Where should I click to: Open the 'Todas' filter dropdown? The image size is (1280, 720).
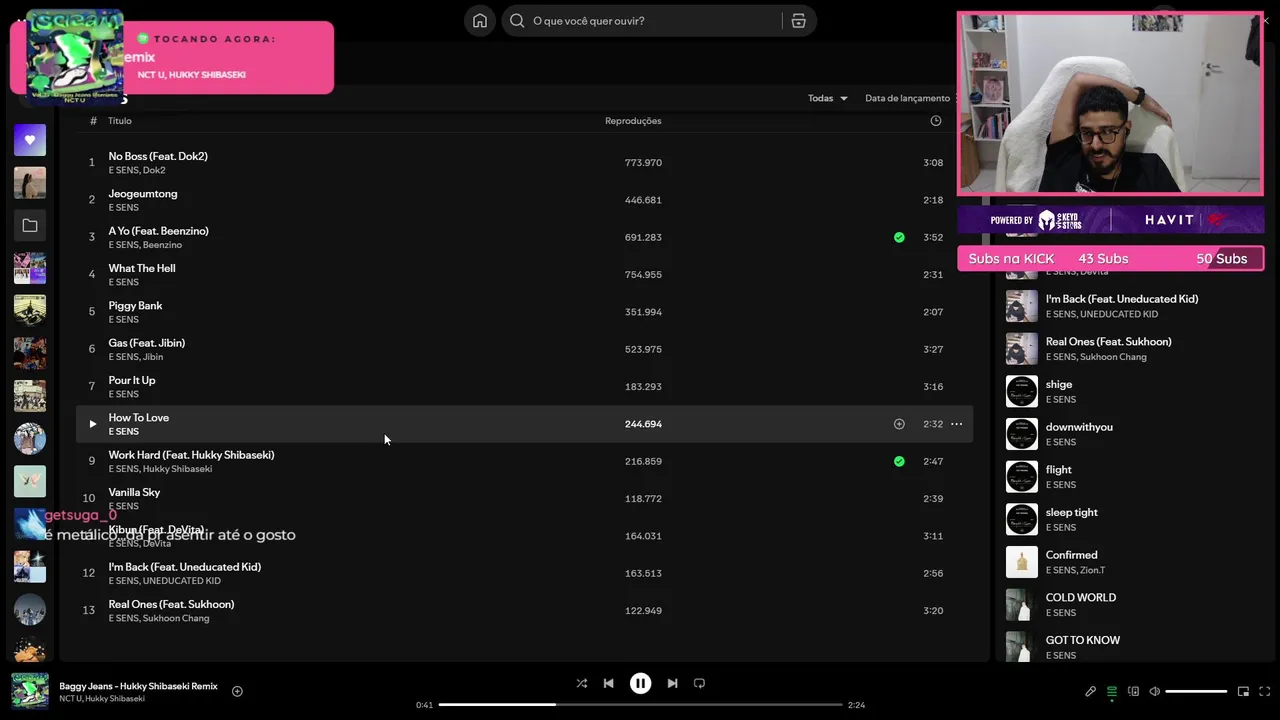point(827,98)
